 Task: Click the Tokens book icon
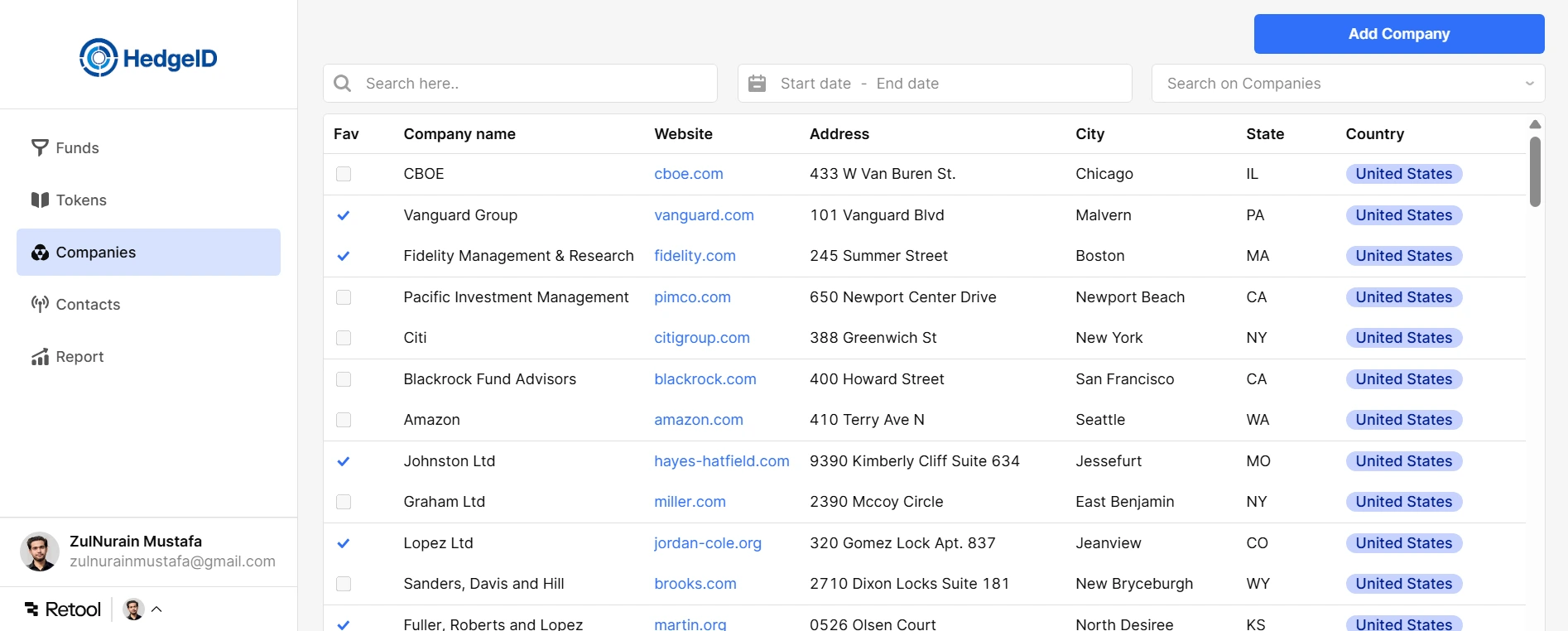pyautogui.click(x=40, y=200)
